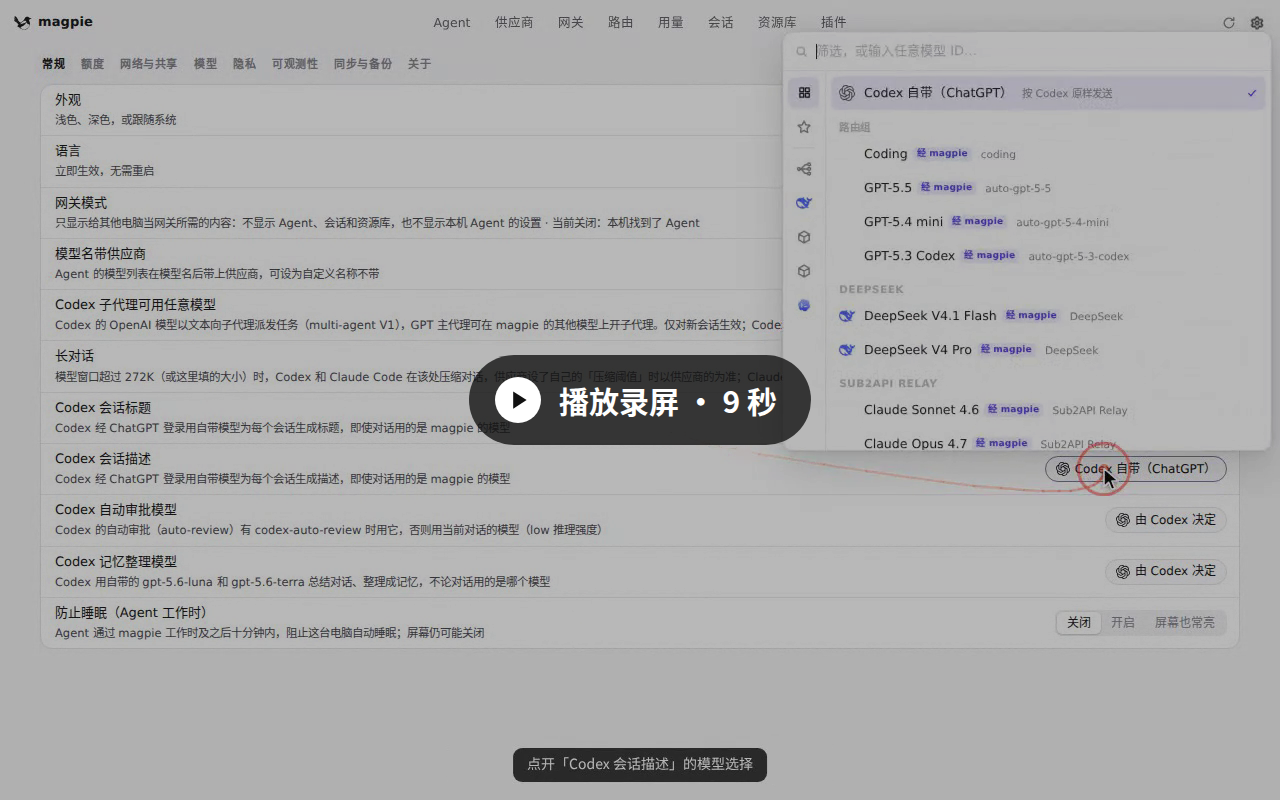Click the 外观 setting title
Image resolution: width=1280 pixels, height=800 pixels.
[x=68, y=100]
